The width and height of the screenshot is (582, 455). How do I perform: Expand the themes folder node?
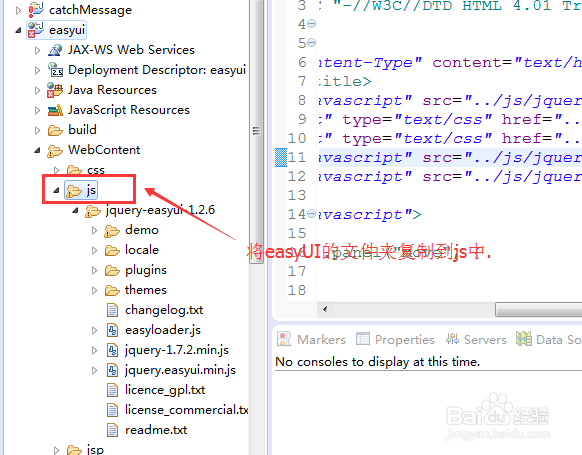click(94, 291)
